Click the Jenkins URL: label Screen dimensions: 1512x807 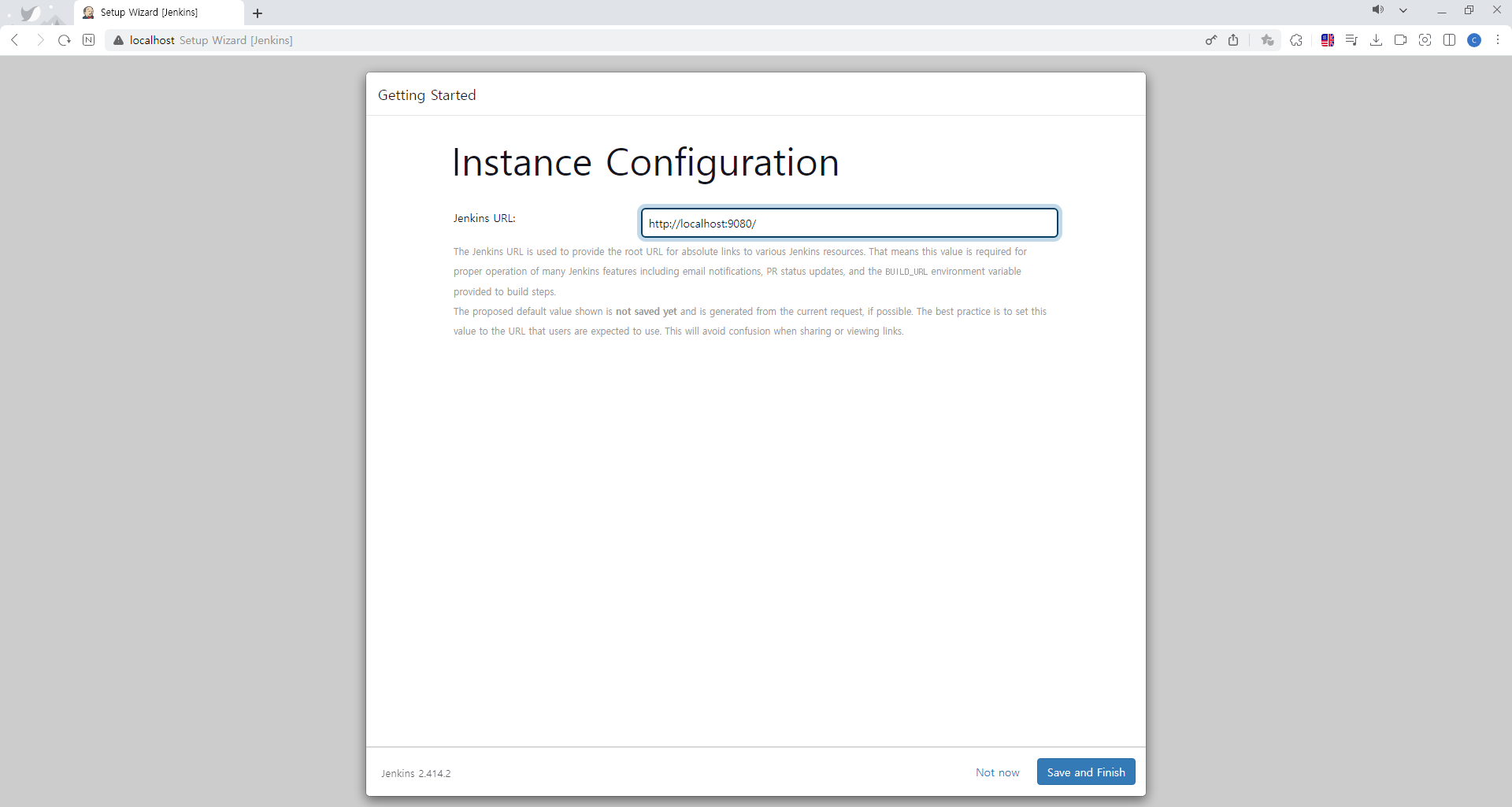click(x=484, y=218)
